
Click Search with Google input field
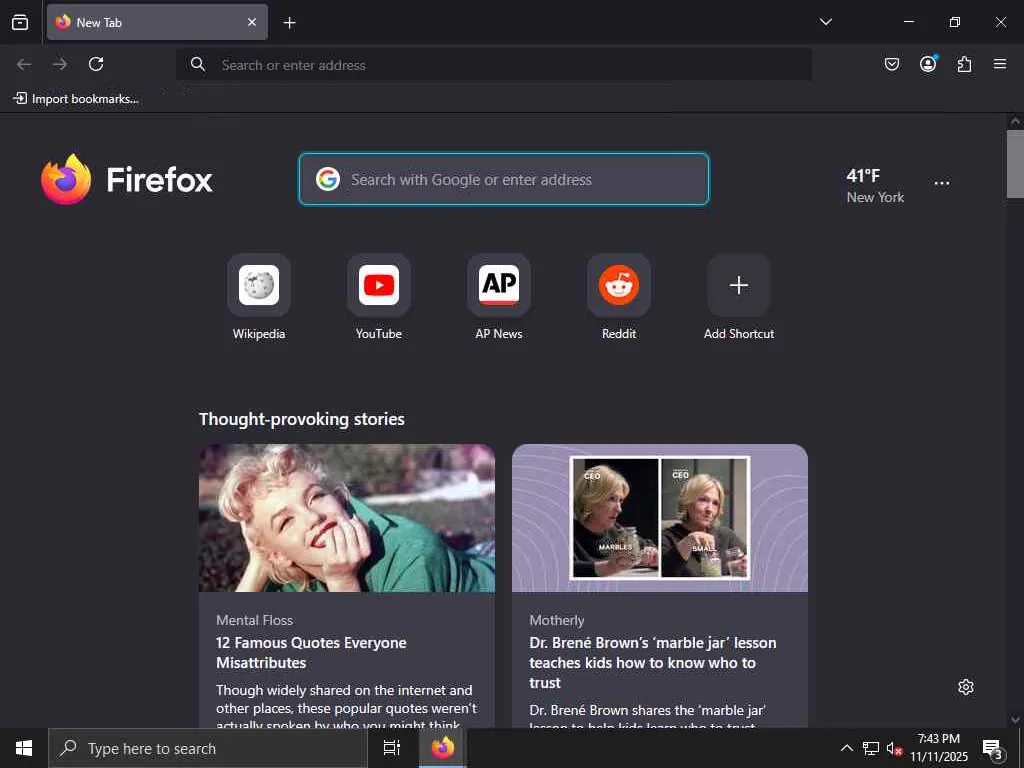point(504,179)
